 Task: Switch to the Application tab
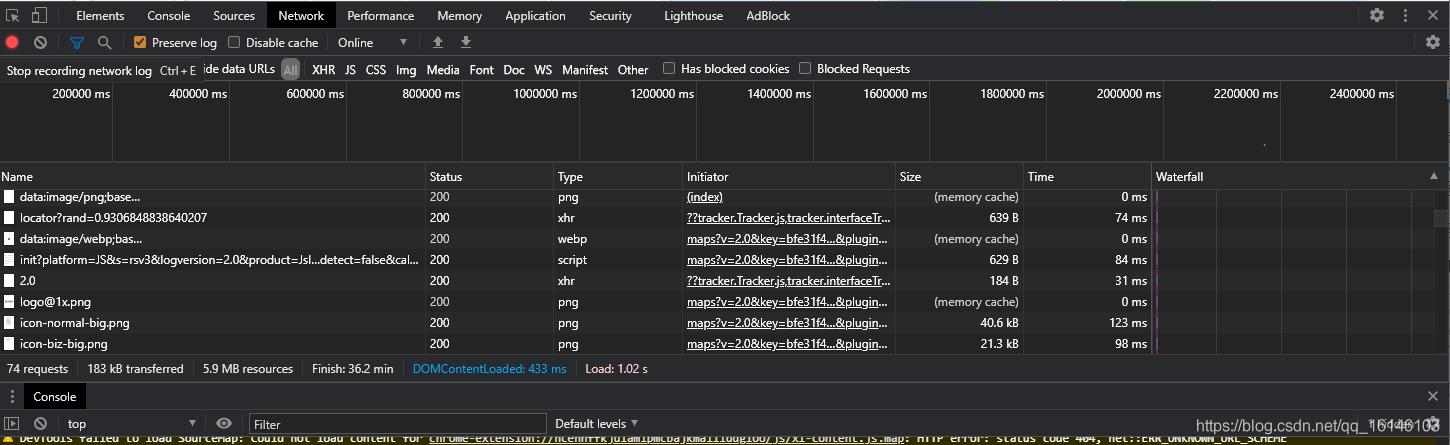(x=535, y=15)
